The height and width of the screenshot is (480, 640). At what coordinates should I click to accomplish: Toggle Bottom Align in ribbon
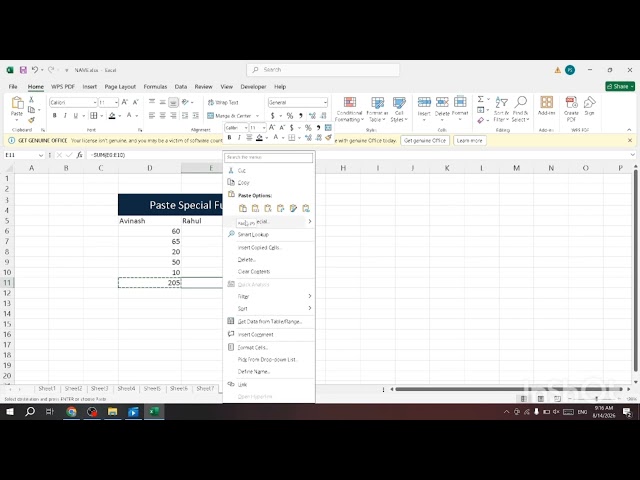point(173,102)
